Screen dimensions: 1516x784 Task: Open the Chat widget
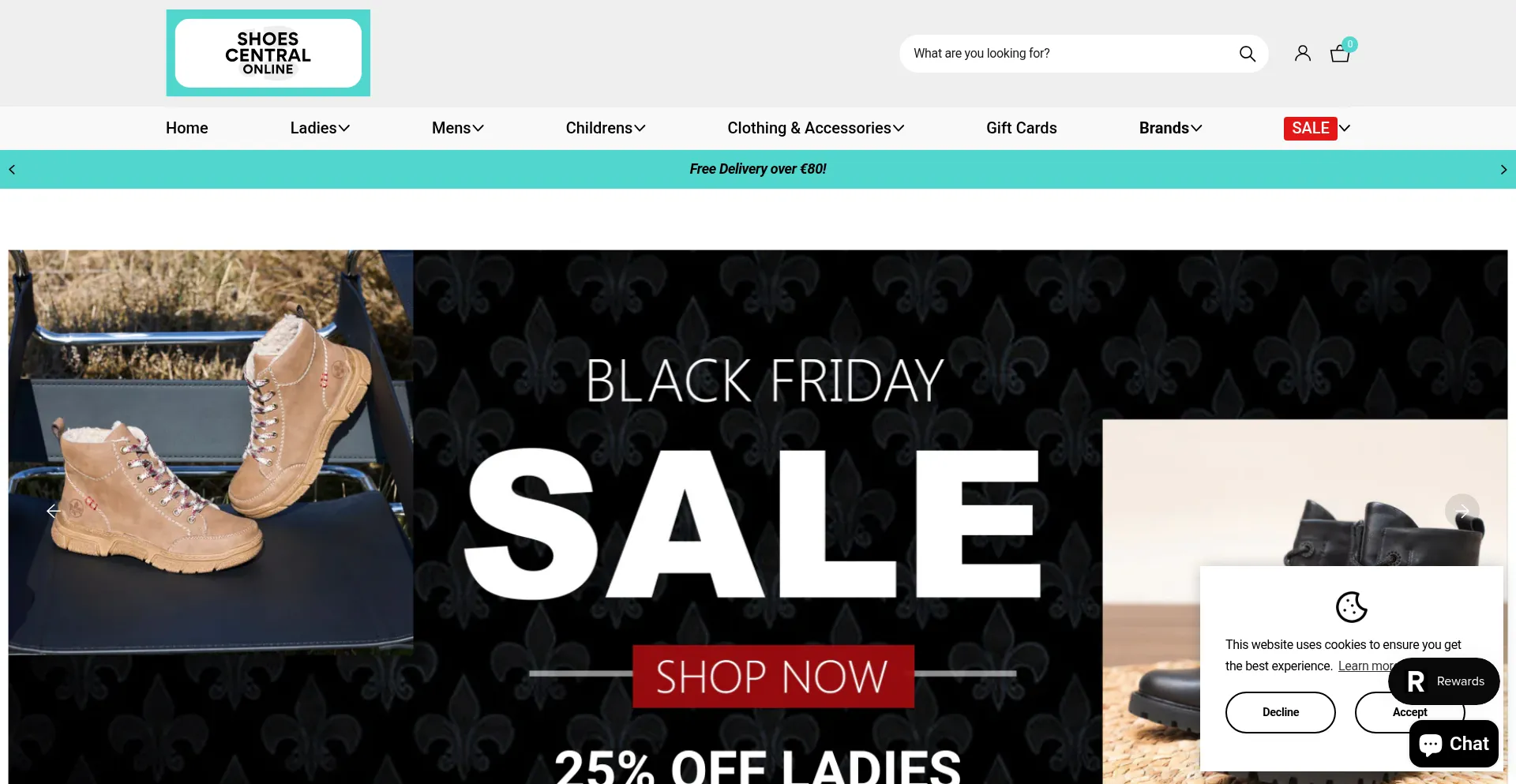[1454, 744]
